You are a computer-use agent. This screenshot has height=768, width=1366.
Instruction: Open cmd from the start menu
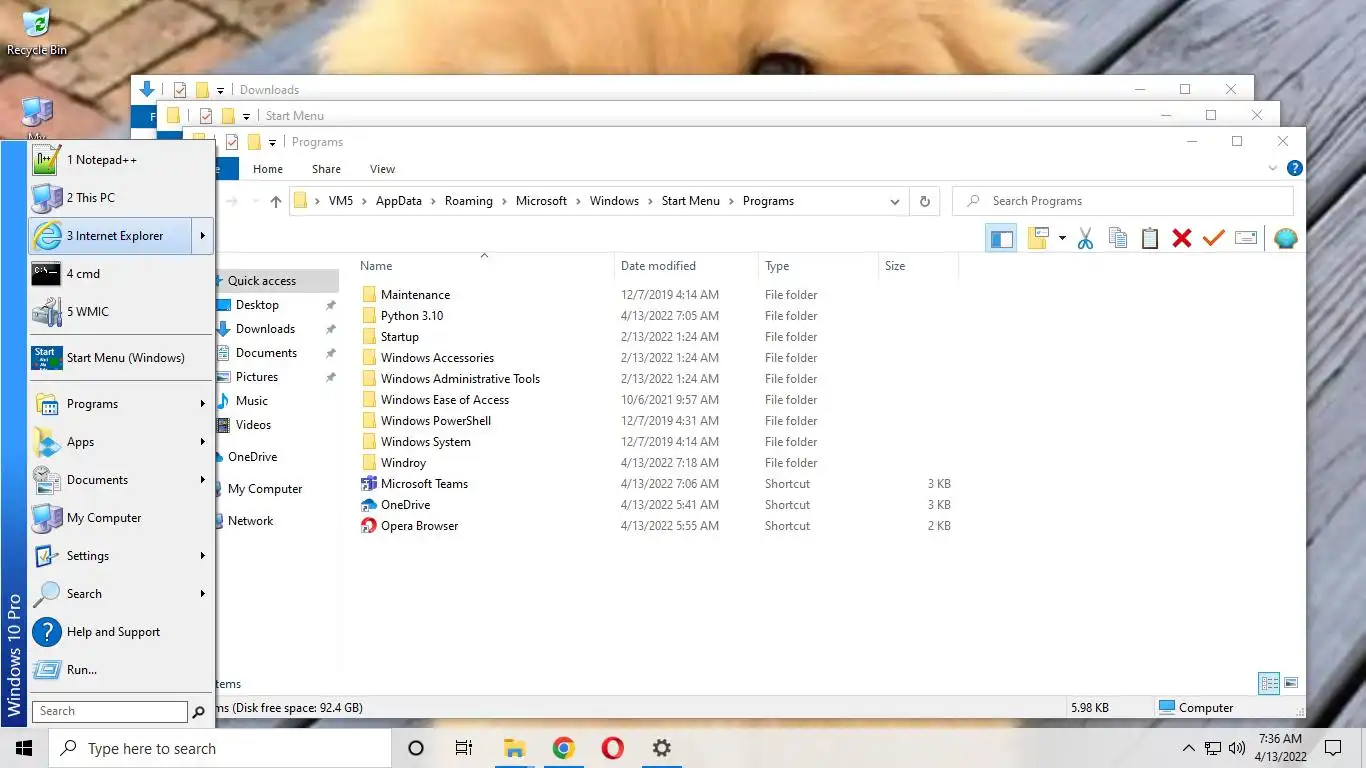[x=121, y=274]
